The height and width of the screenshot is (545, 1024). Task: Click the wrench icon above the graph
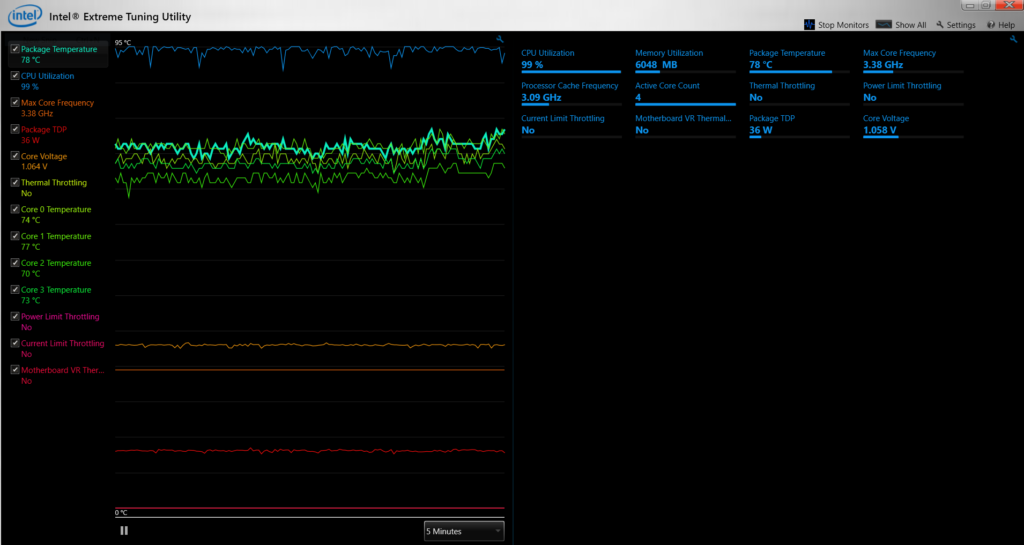coord(500,39)
